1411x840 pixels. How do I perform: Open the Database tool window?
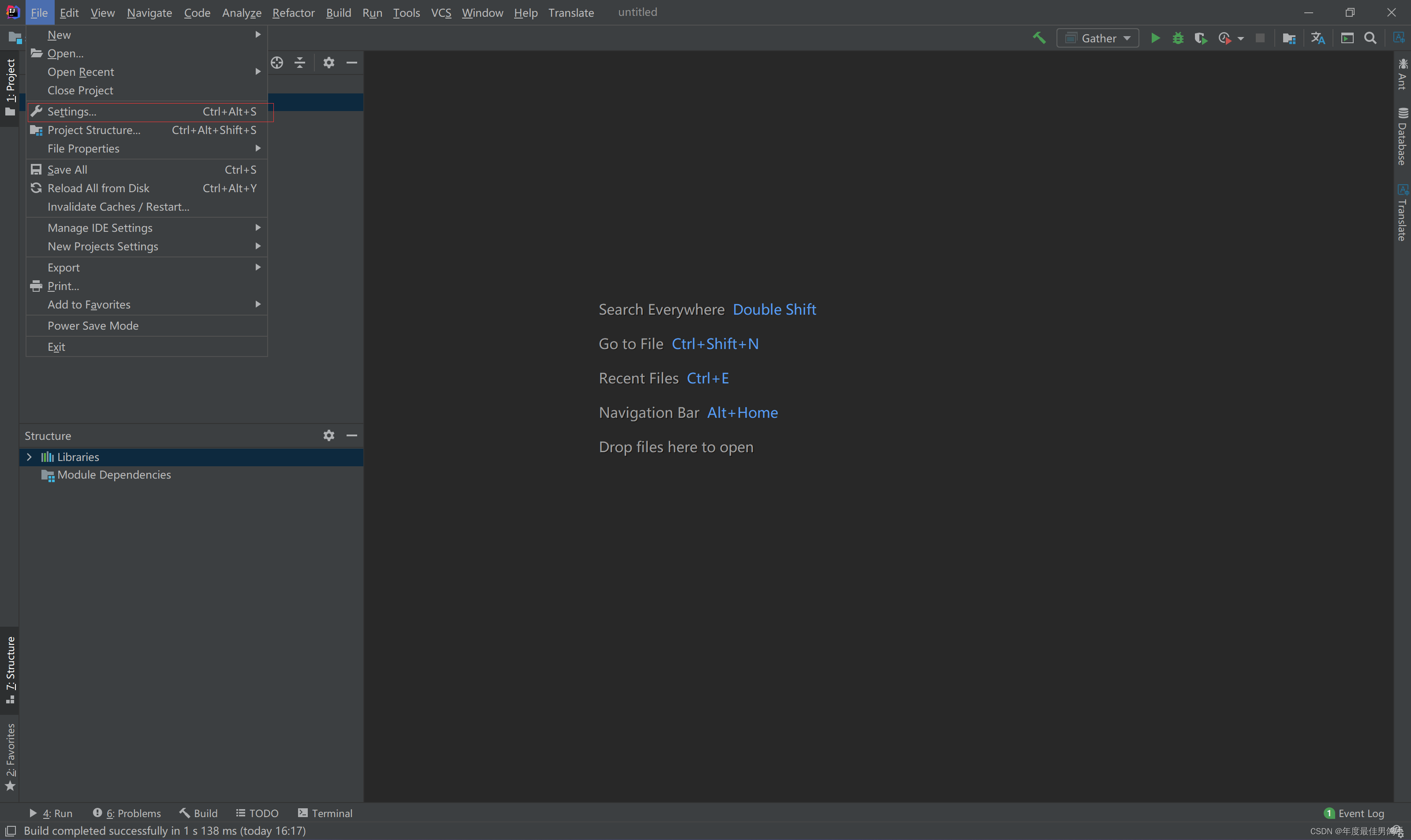[x=1403, y=136]
